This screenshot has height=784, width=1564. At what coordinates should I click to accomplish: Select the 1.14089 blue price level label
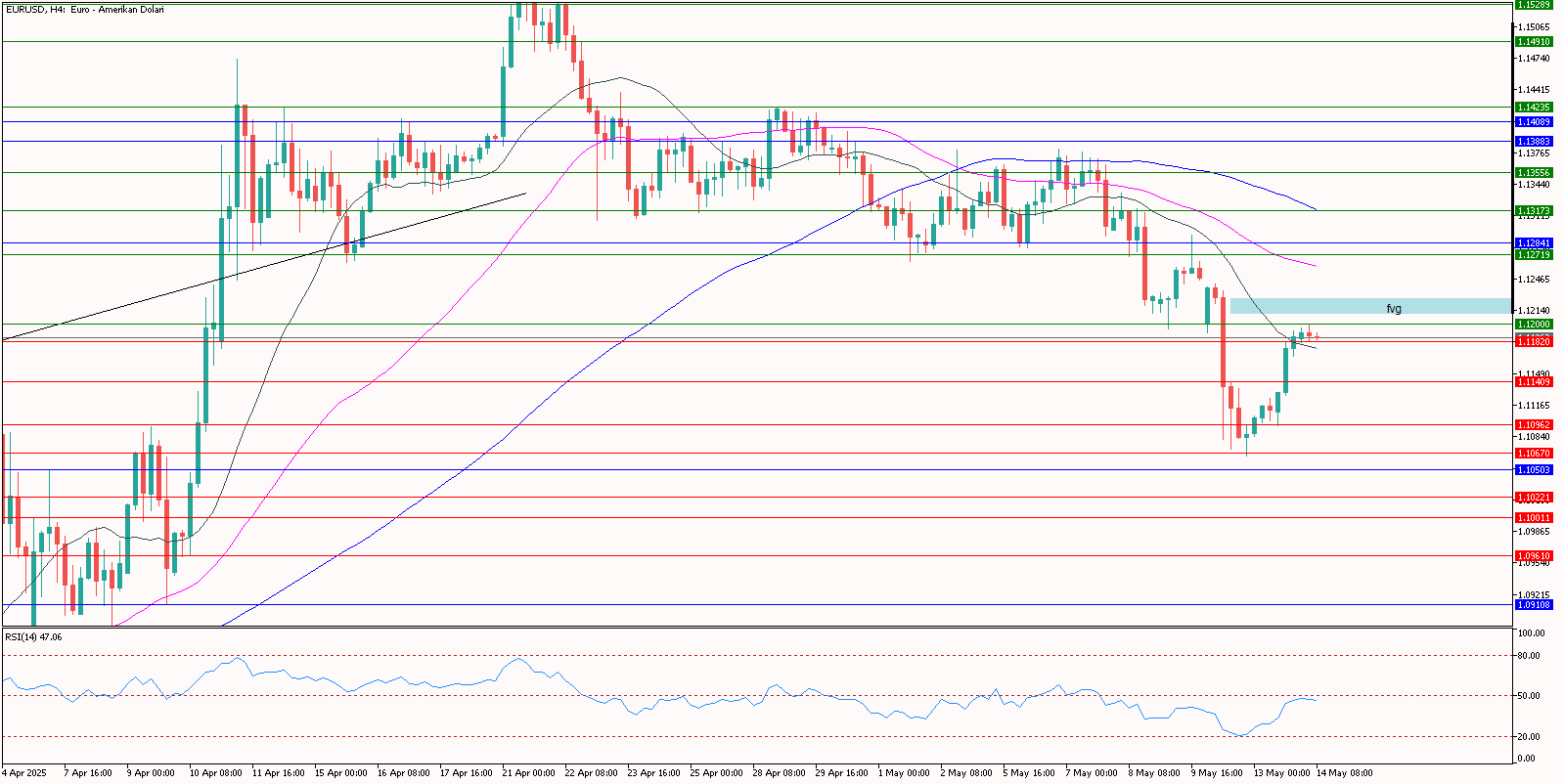[x=1534, y=122]
